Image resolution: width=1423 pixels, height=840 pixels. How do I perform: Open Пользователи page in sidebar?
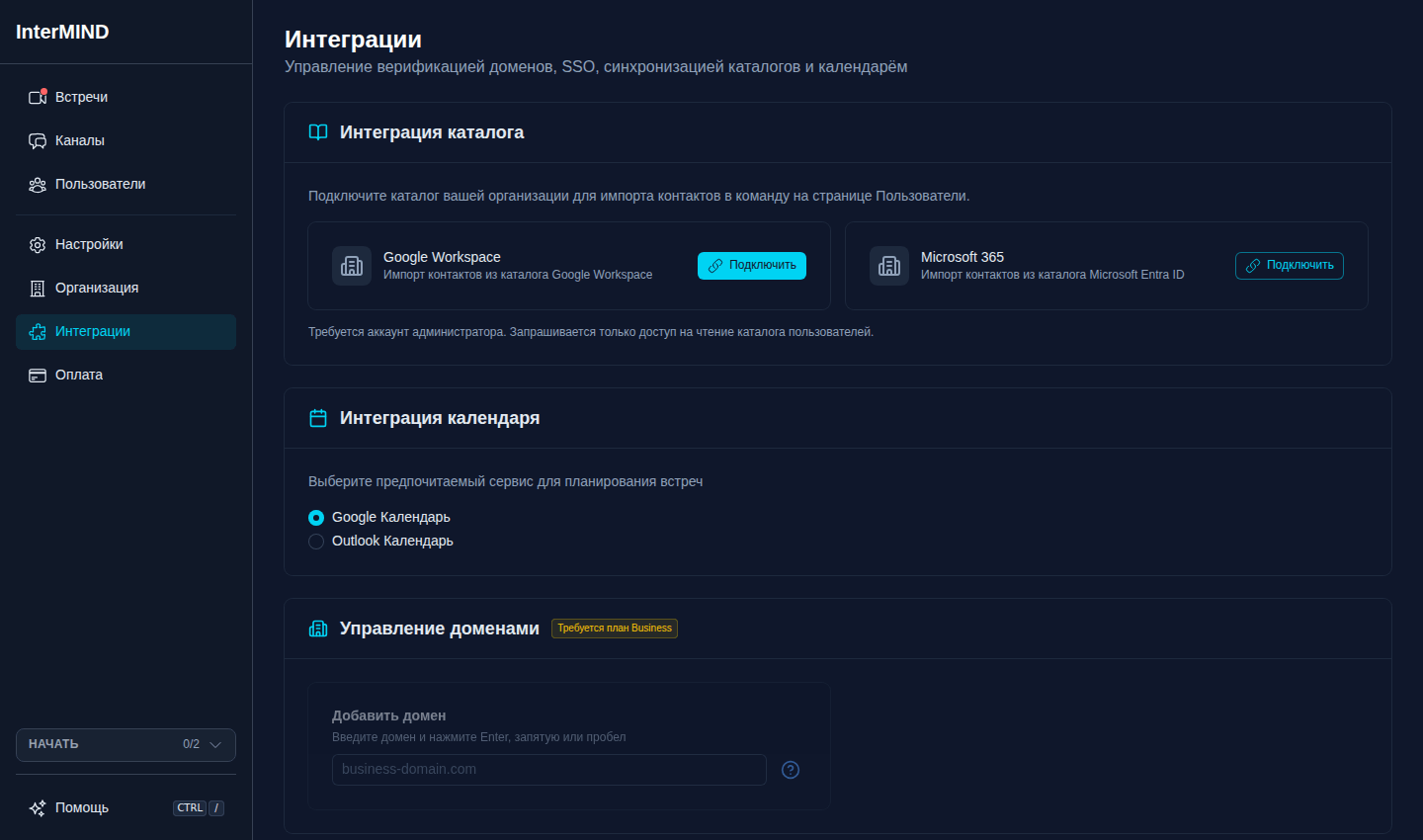point(126,184)
